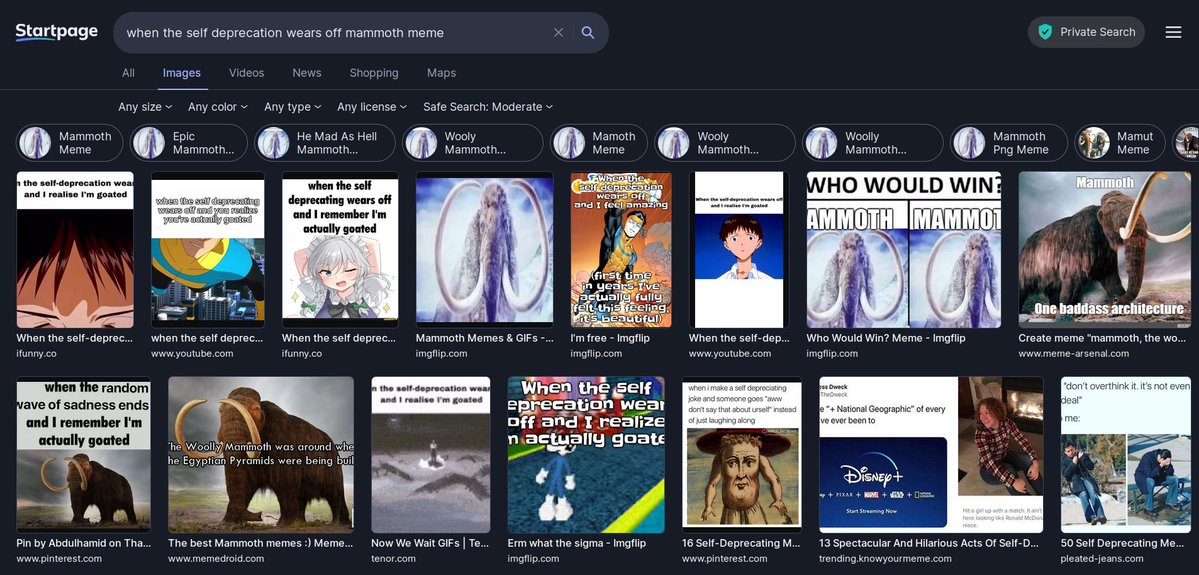1199x575 pixels.
Task: Open the Now We Wait GIFs thumbnail
Action: point(431,455)
